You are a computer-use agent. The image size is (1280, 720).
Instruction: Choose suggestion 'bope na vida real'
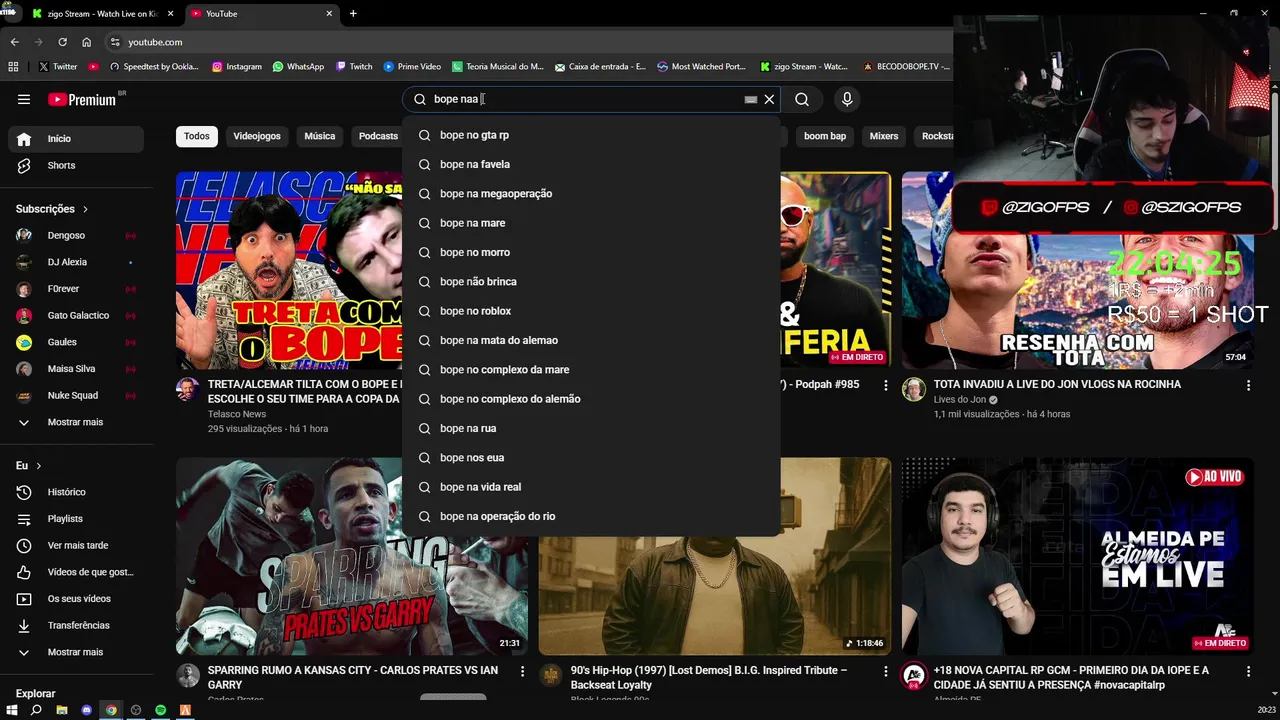pyautogui.click(x=591, y=487)
